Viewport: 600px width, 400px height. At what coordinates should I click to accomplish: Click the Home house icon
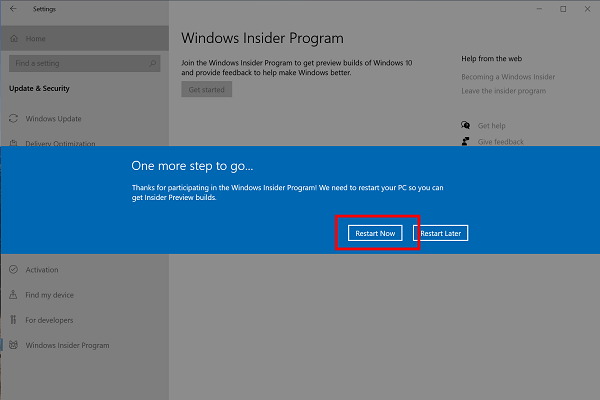tap(14, 38)
